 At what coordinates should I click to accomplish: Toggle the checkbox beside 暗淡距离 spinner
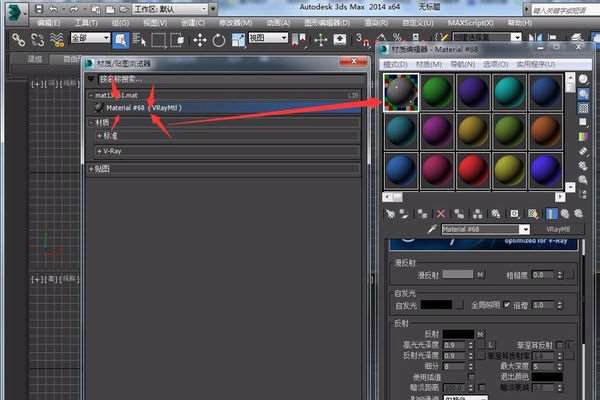[x=482, y=387]
